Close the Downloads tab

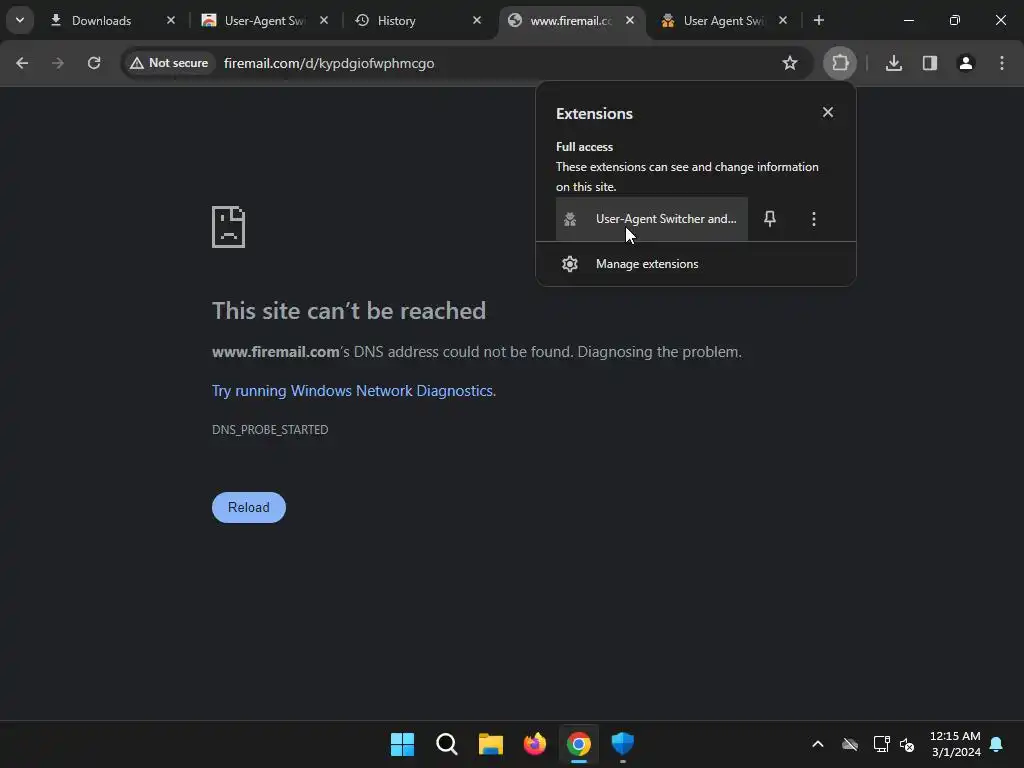[x=170, y=20]
